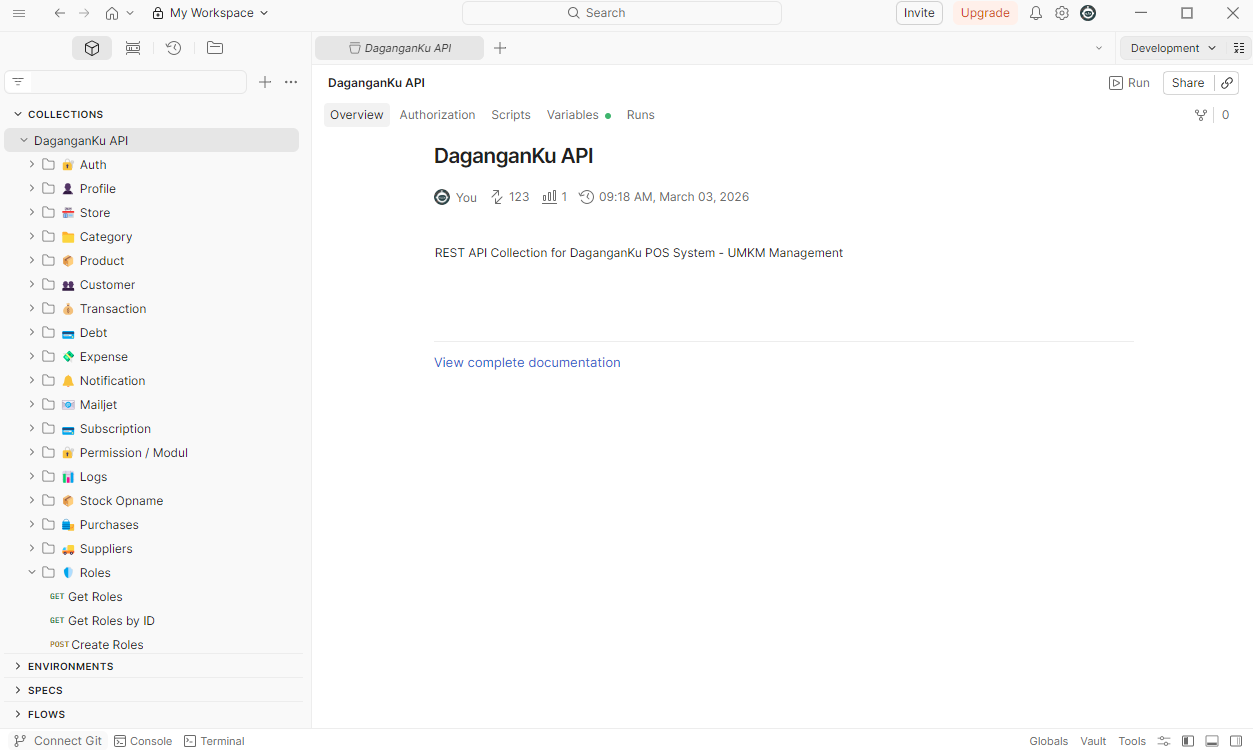Click the Share button
Image resolution: width=1253 pixels, height=750 pixels.
(1188, 83)
